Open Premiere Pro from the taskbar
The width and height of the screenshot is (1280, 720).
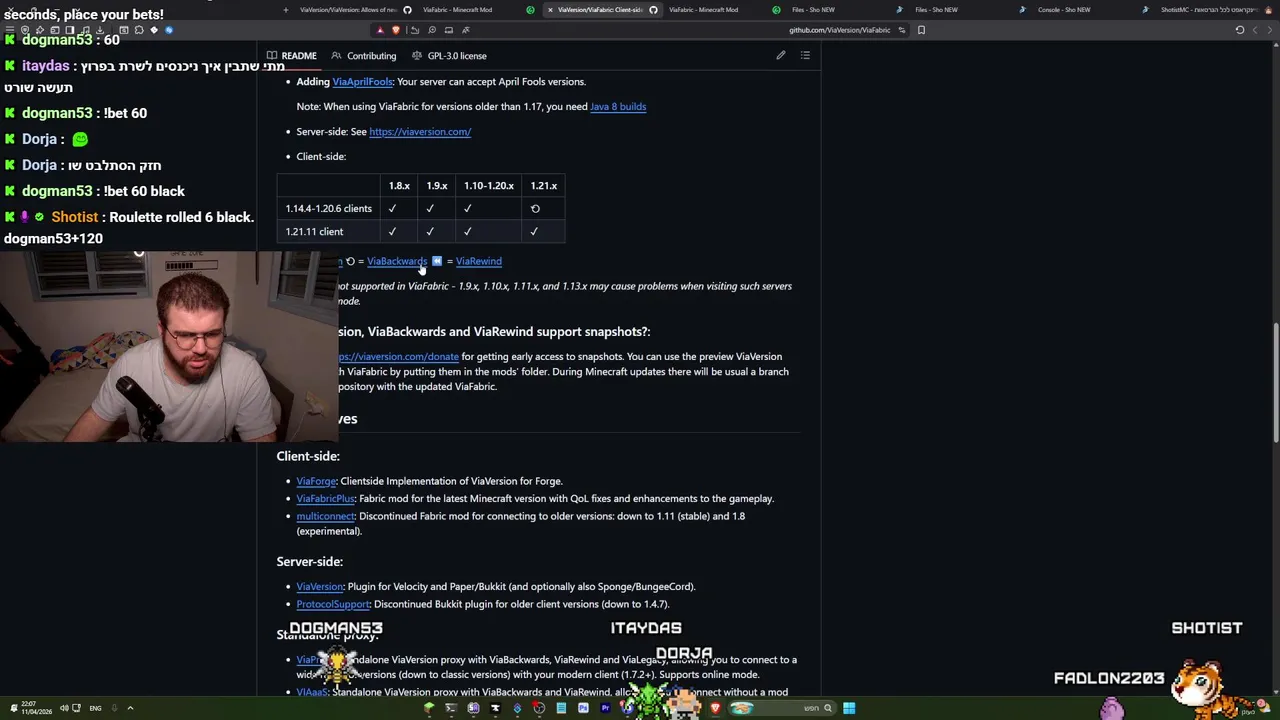[x=605, y=708]
